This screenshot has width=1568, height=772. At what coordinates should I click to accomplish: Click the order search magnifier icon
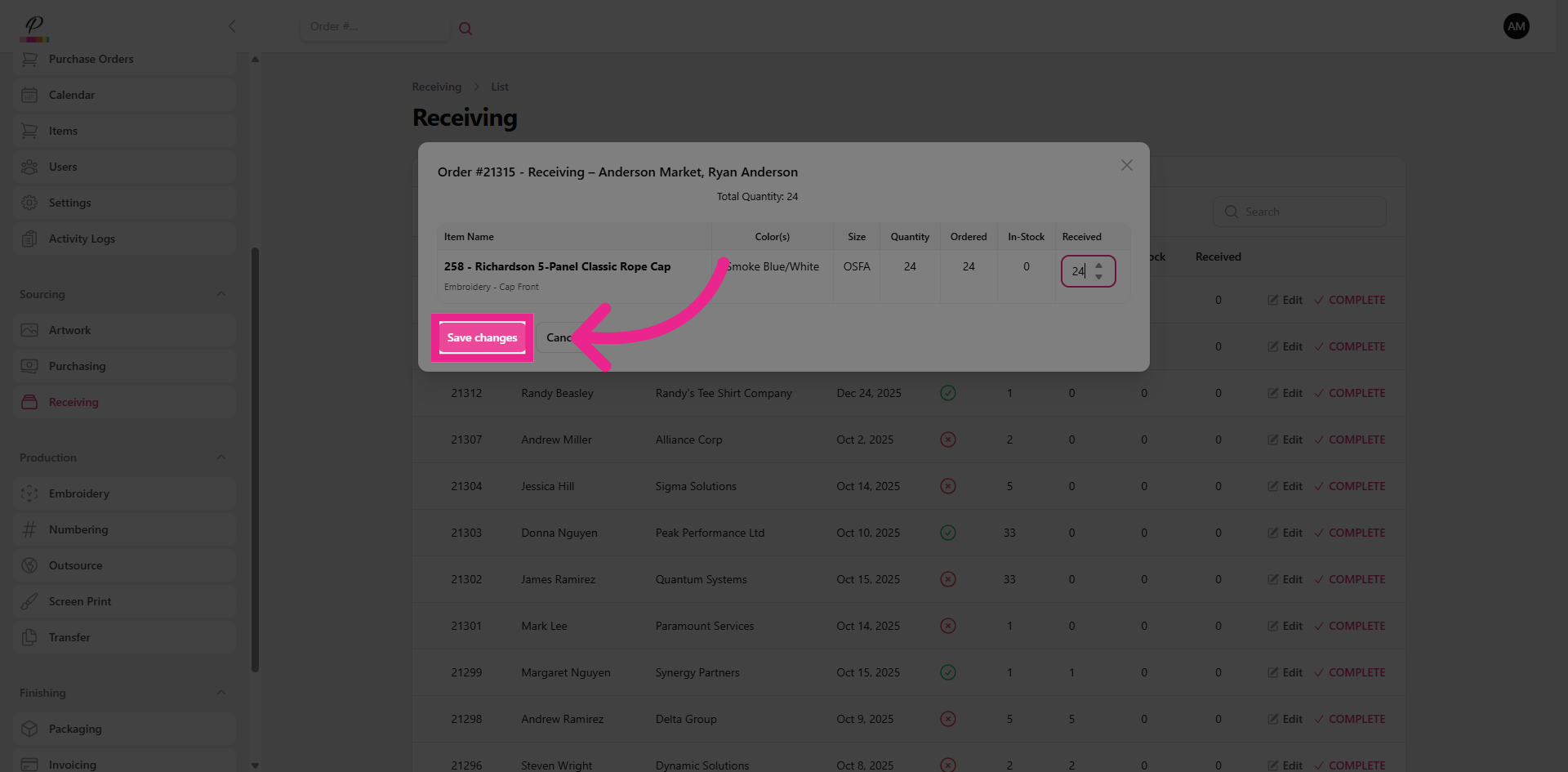click(465, 29)
